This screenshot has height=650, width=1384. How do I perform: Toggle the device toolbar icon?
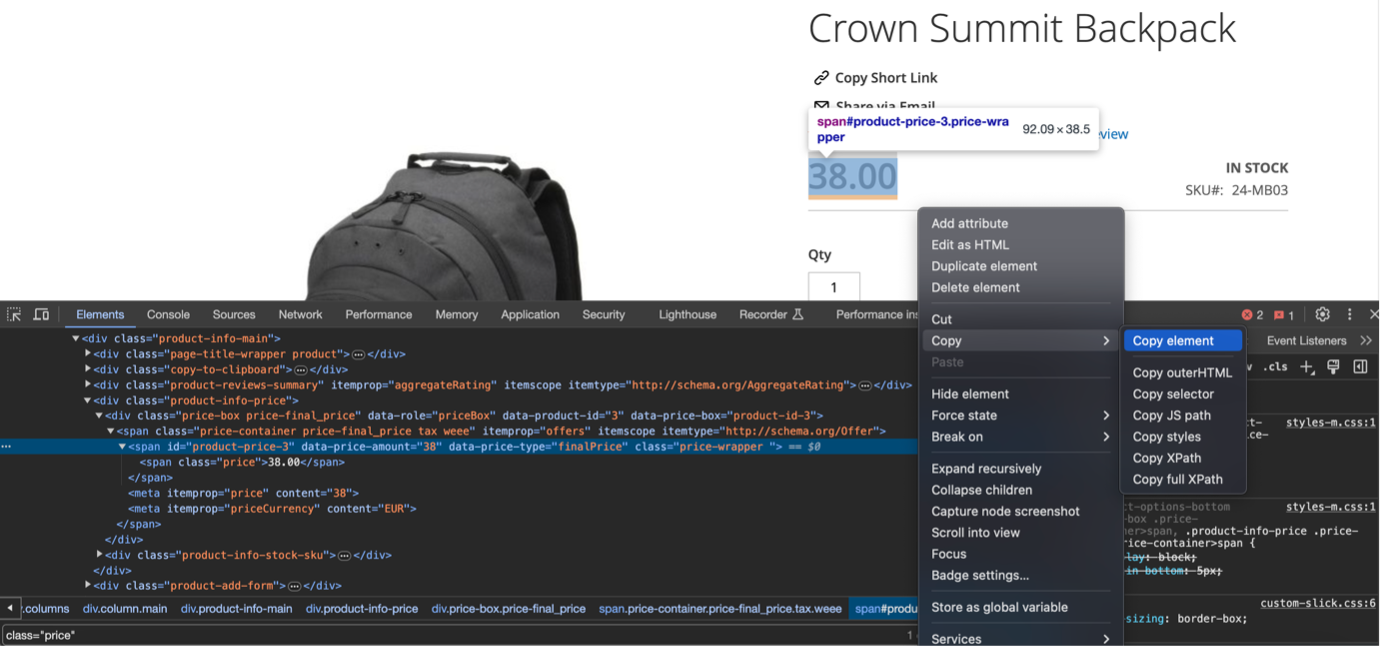[x=41, y=315]
